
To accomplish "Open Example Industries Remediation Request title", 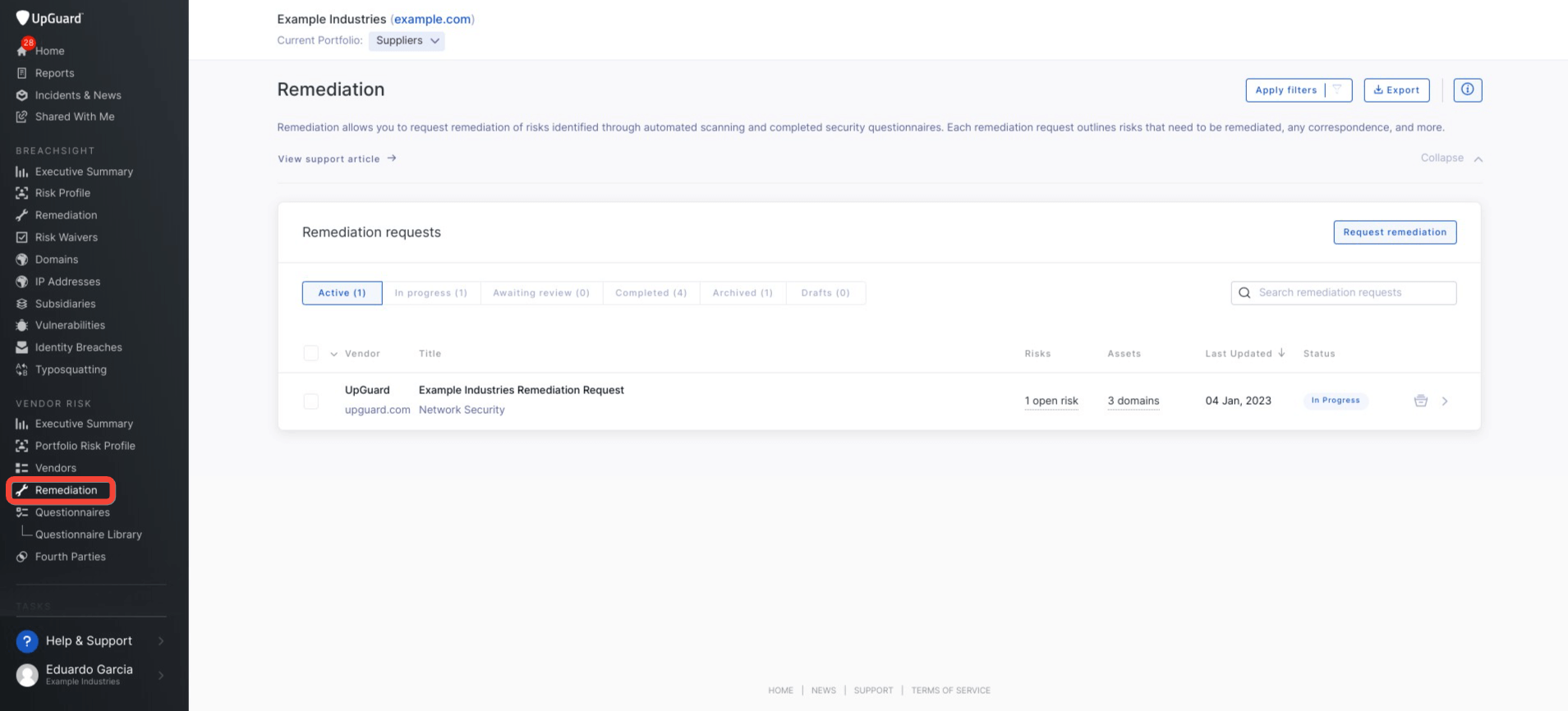I will coord(522,390).
